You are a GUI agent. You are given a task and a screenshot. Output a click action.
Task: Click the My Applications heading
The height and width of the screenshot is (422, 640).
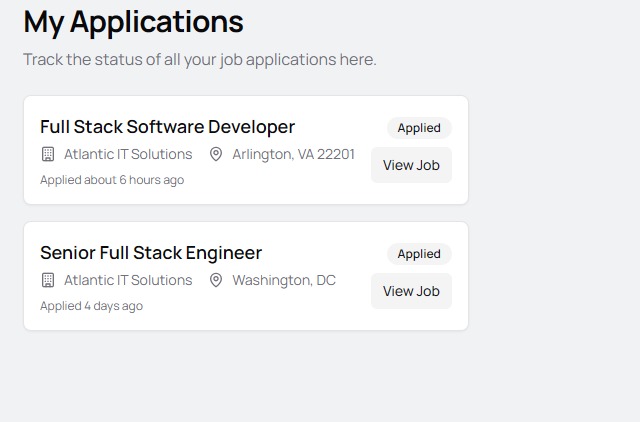[x=133, y=22]
